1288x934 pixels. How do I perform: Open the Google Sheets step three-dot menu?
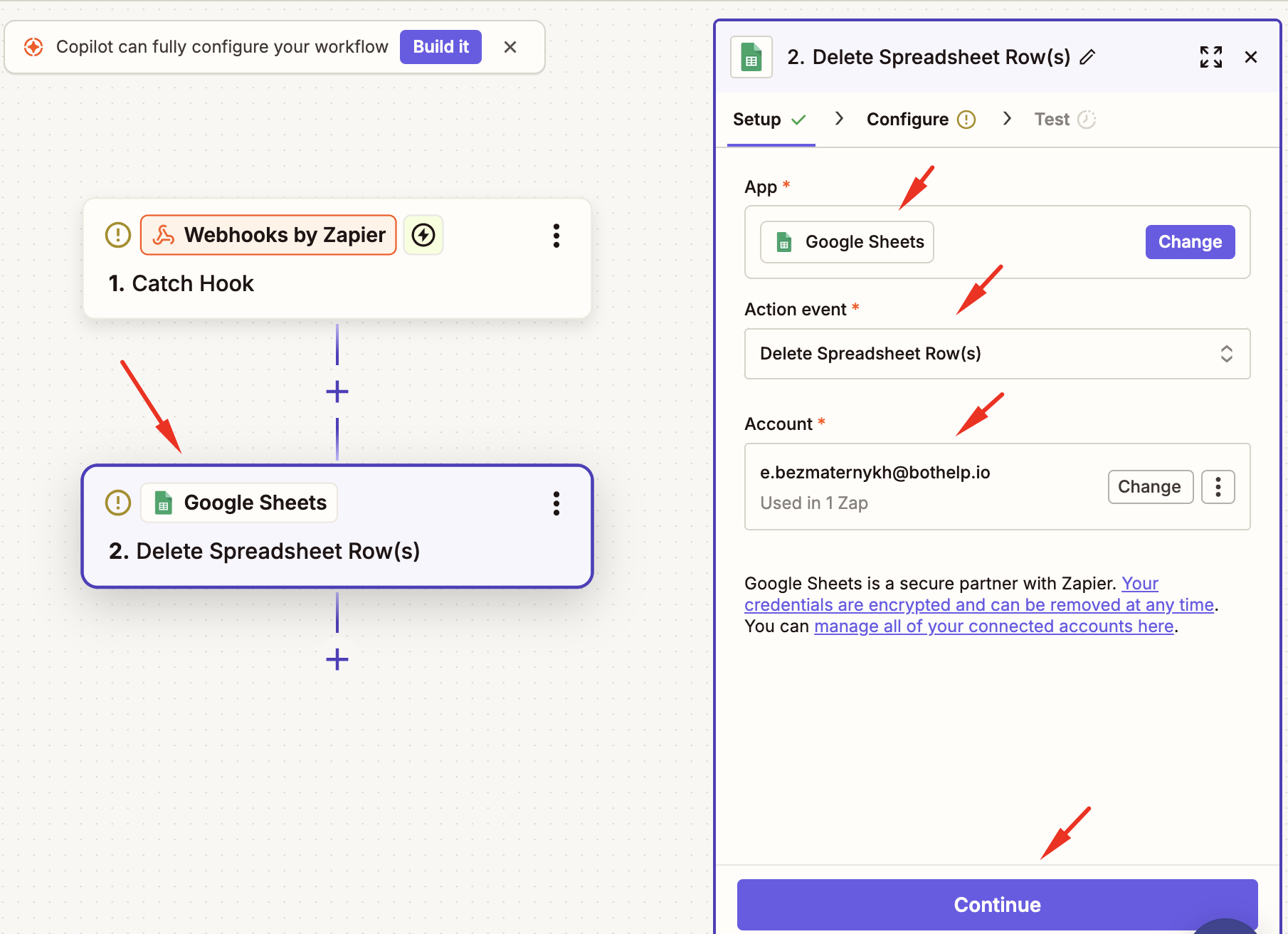click(556, 503)
